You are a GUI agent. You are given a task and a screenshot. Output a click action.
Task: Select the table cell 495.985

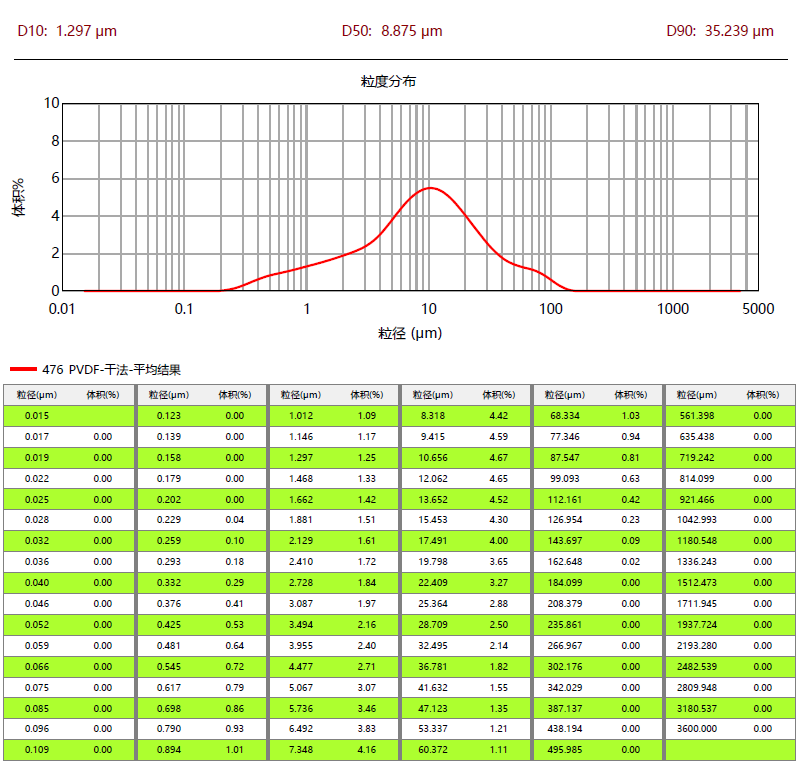click(x=564, y=751)
